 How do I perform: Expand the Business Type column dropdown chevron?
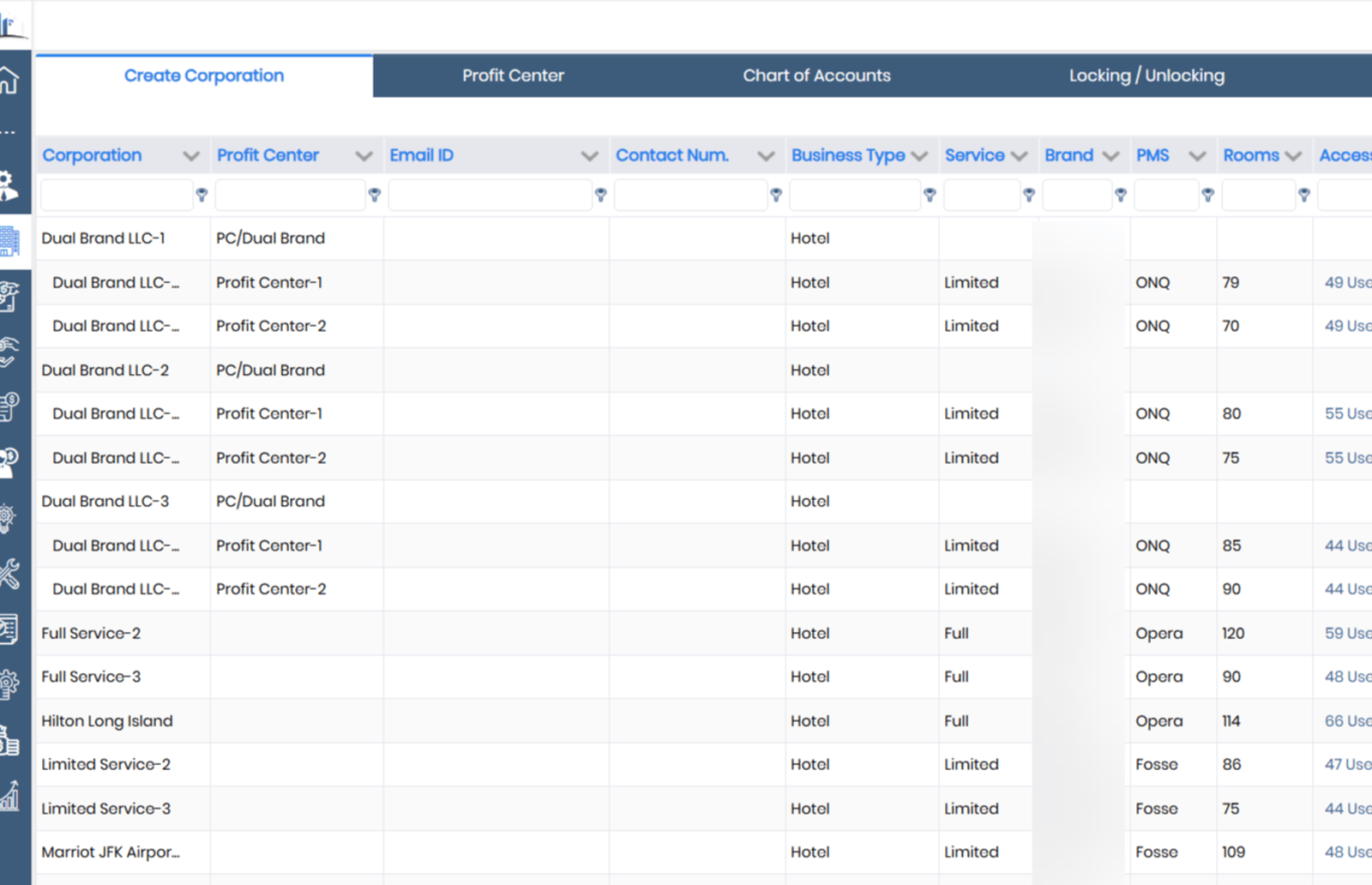point(920,156)
